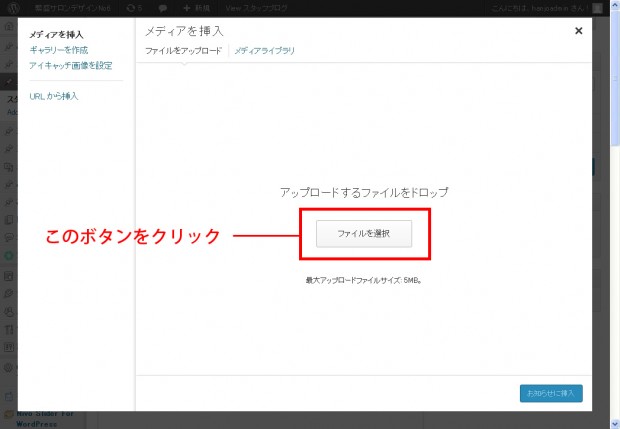
Task: Select メディアを挿入 in the left menu
Action: [x=57, y=34]
